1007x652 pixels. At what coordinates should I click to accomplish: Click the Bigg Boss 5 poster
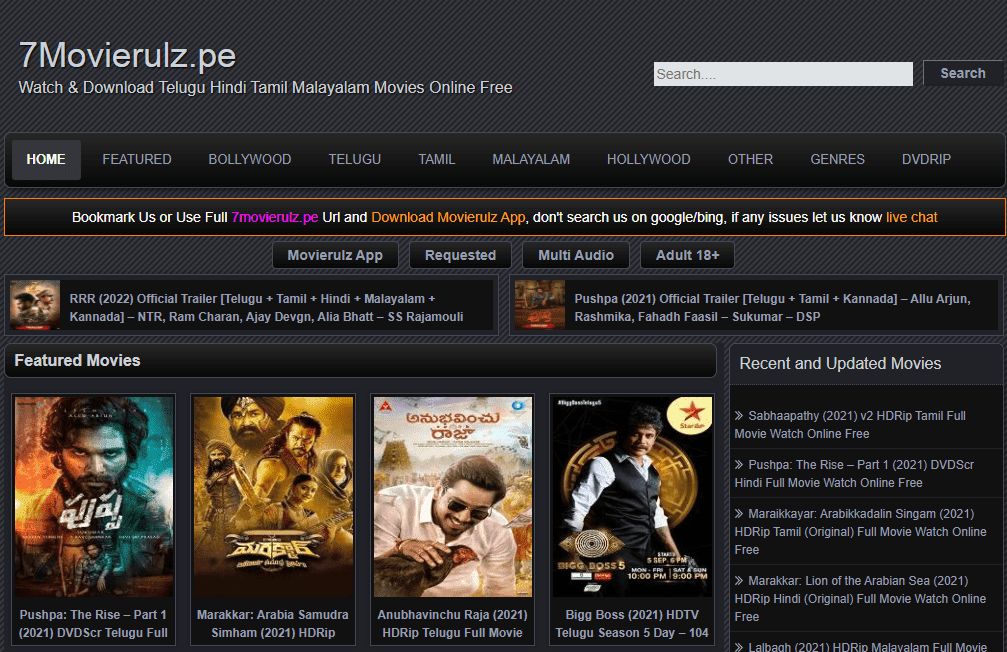632,497
